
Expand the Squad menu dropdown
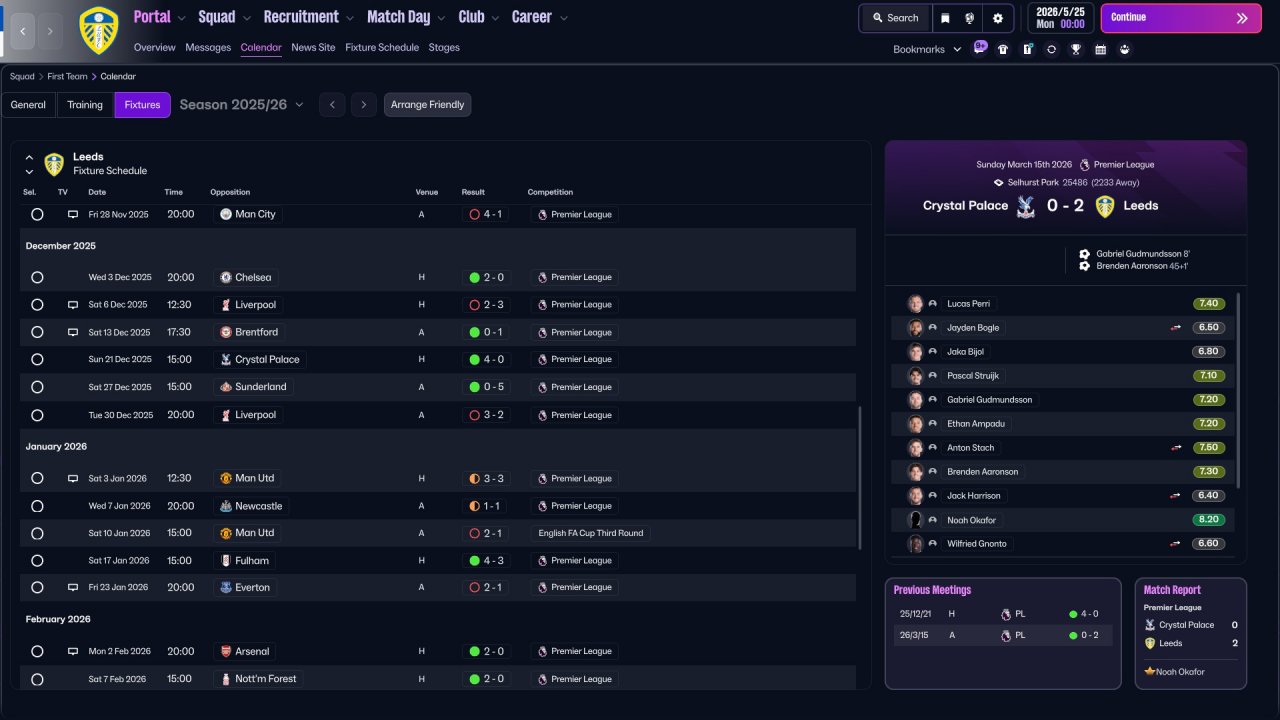click(246, 18)
